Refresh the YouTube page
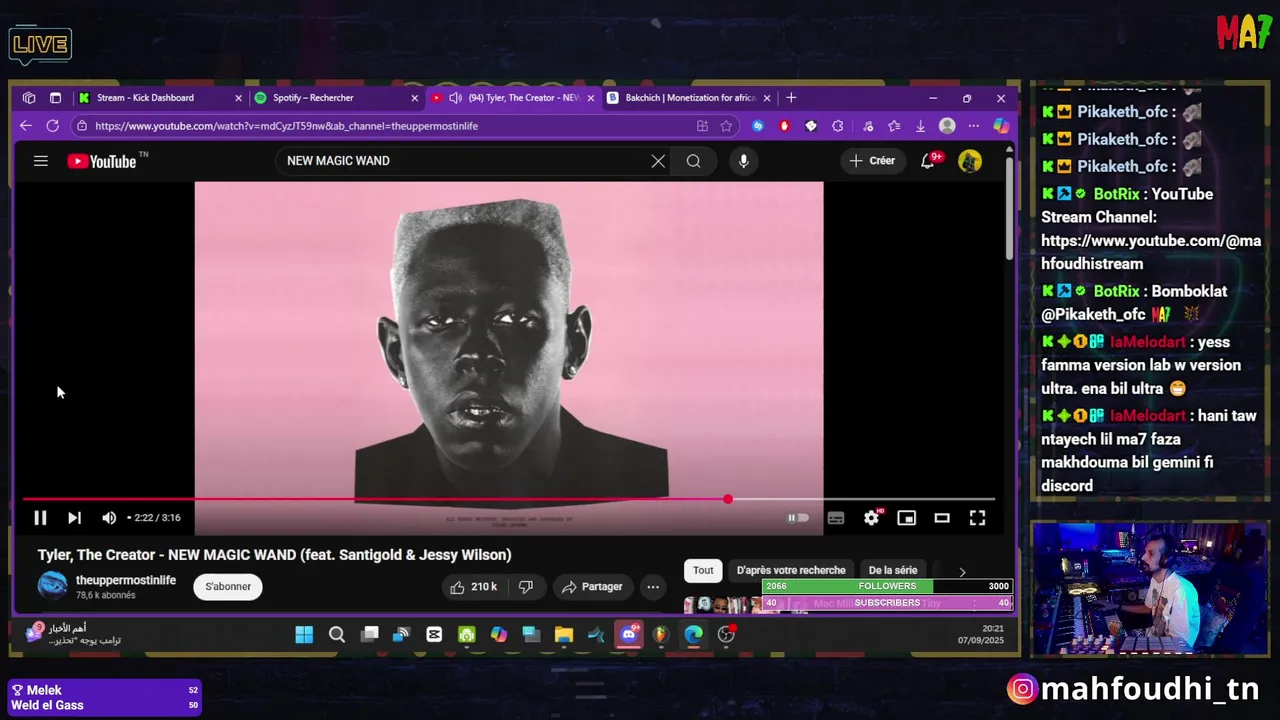 tap(53, 126)
